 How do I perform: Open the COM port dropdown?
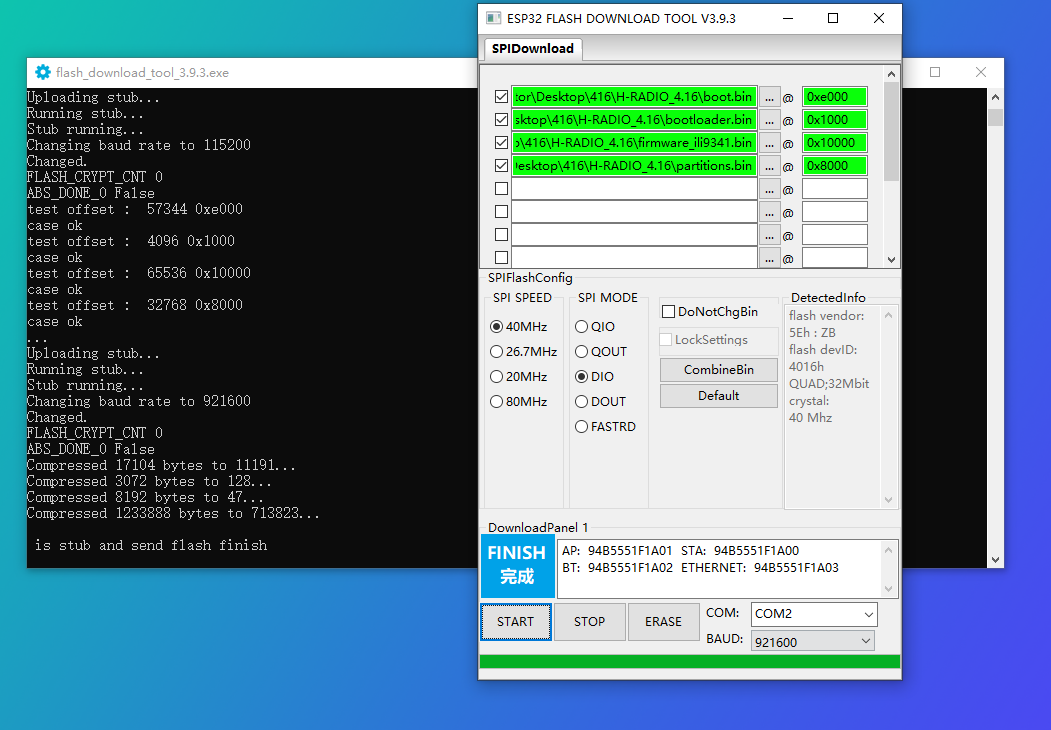(x=868, y=614)
